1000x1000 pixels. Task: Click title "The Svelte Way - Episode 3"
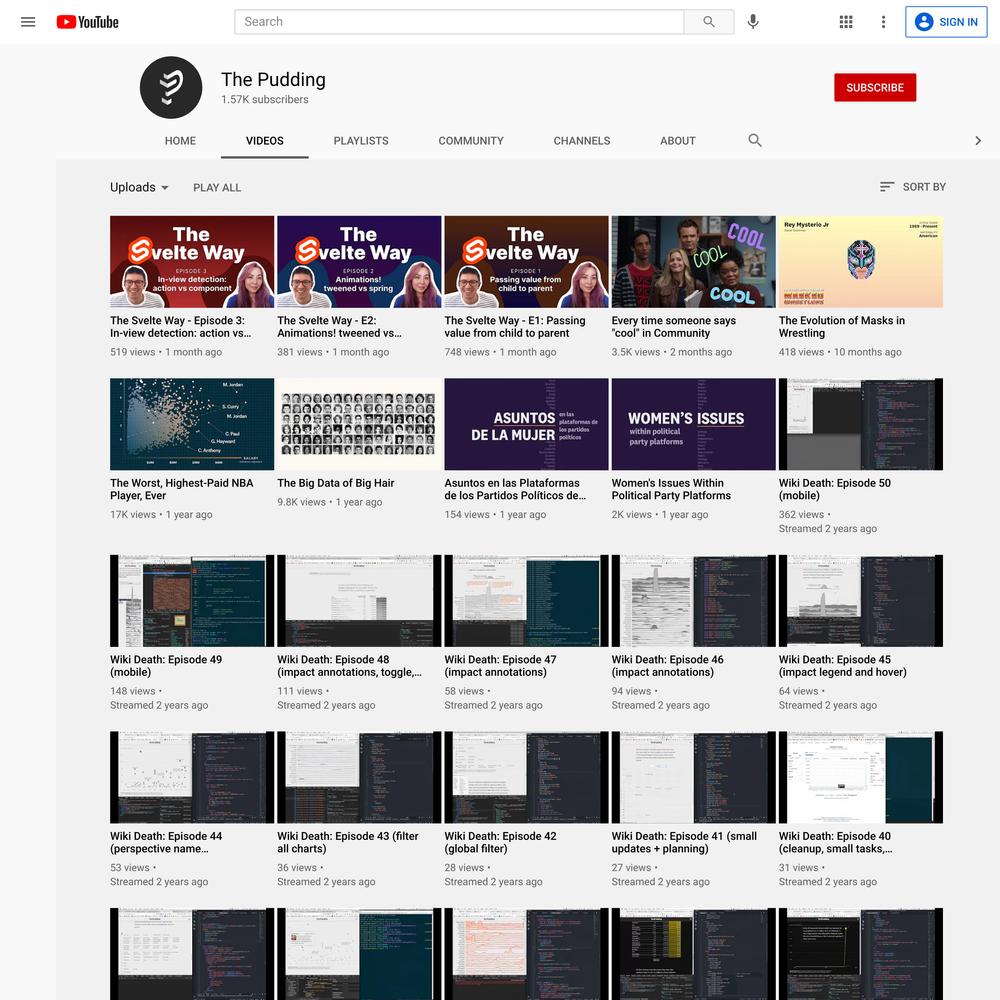pos(181,327)
